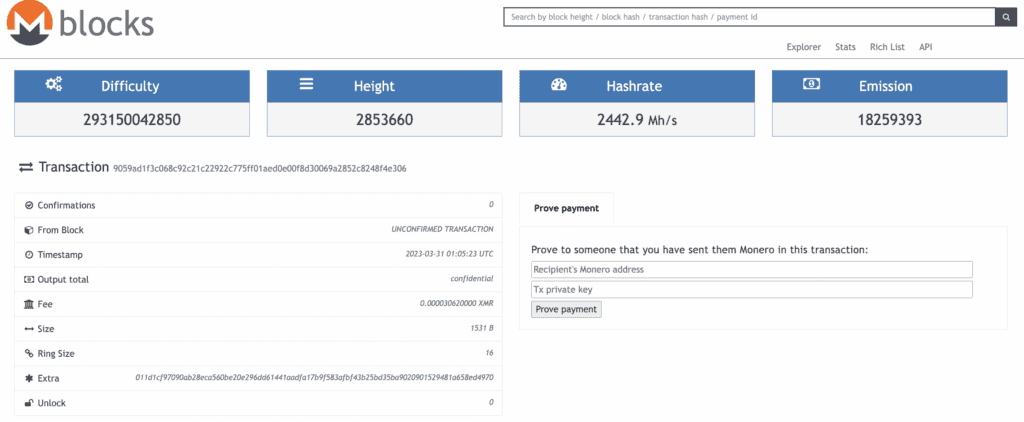Click into the Tx private key field

click(751, 290)
